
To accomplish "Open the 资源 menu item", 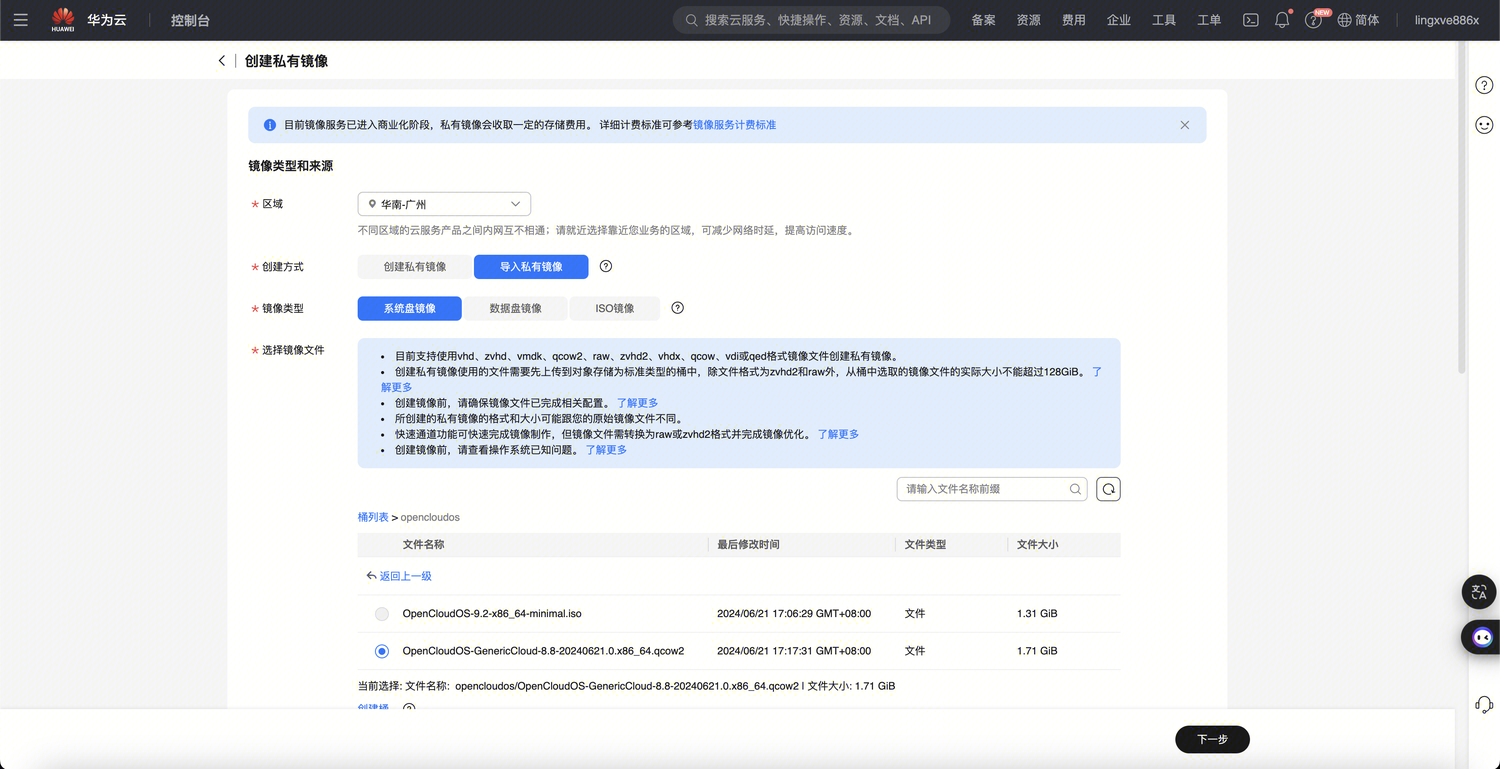I will point(1028,20).
